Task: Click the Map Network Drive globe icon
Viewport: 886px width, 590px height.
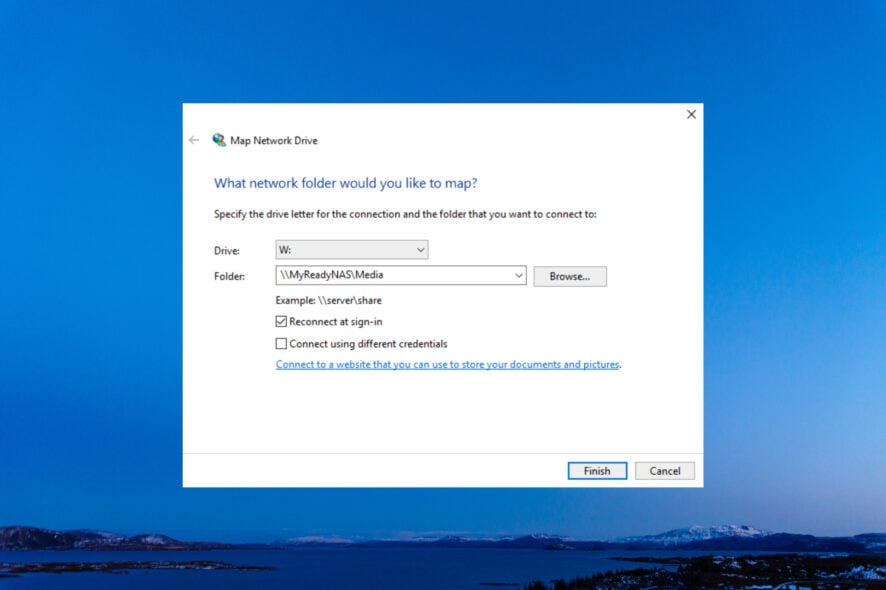Action: [x=219, y=140]
